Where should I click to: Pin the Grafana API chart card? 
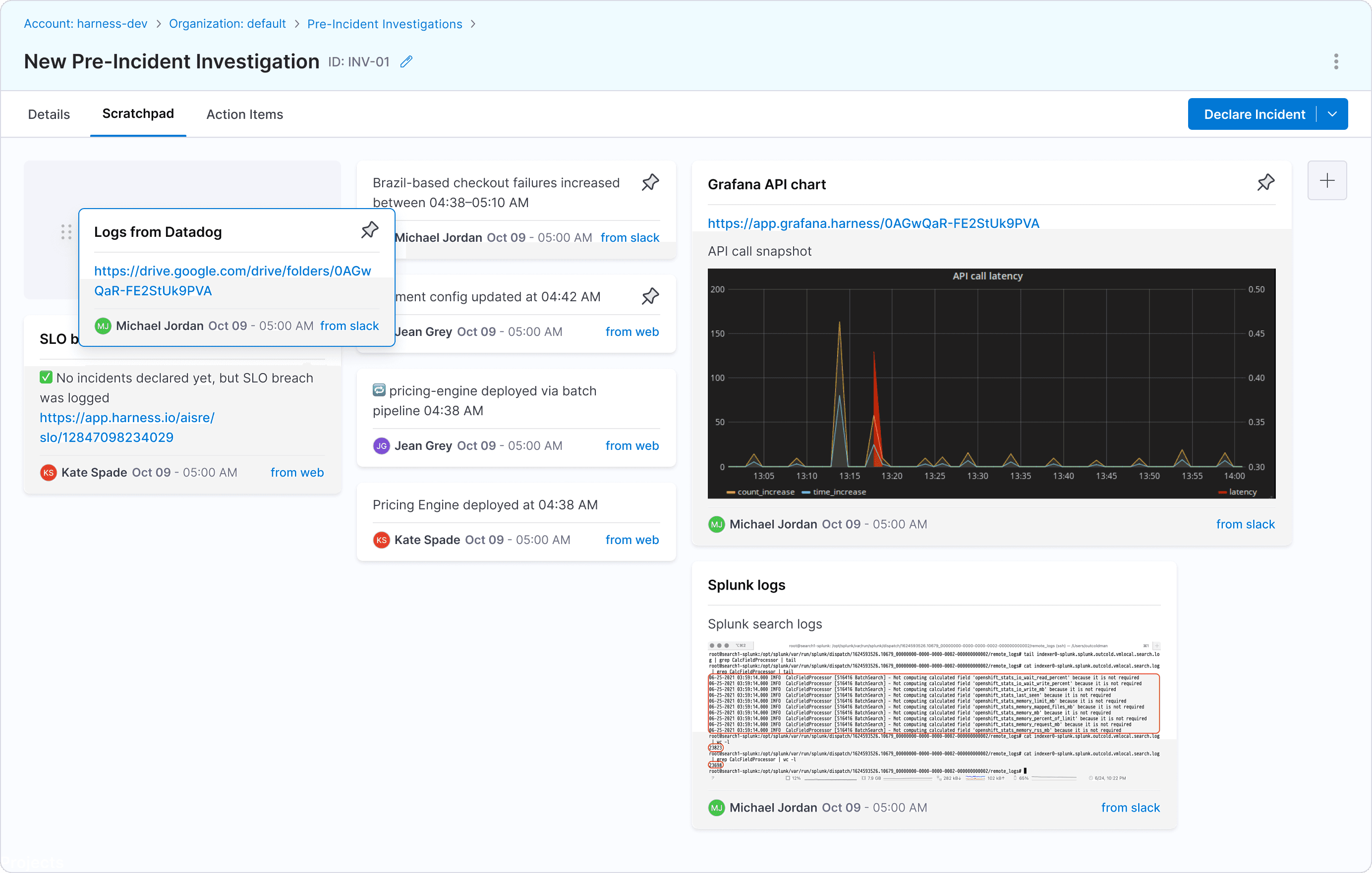(1265, 183)
